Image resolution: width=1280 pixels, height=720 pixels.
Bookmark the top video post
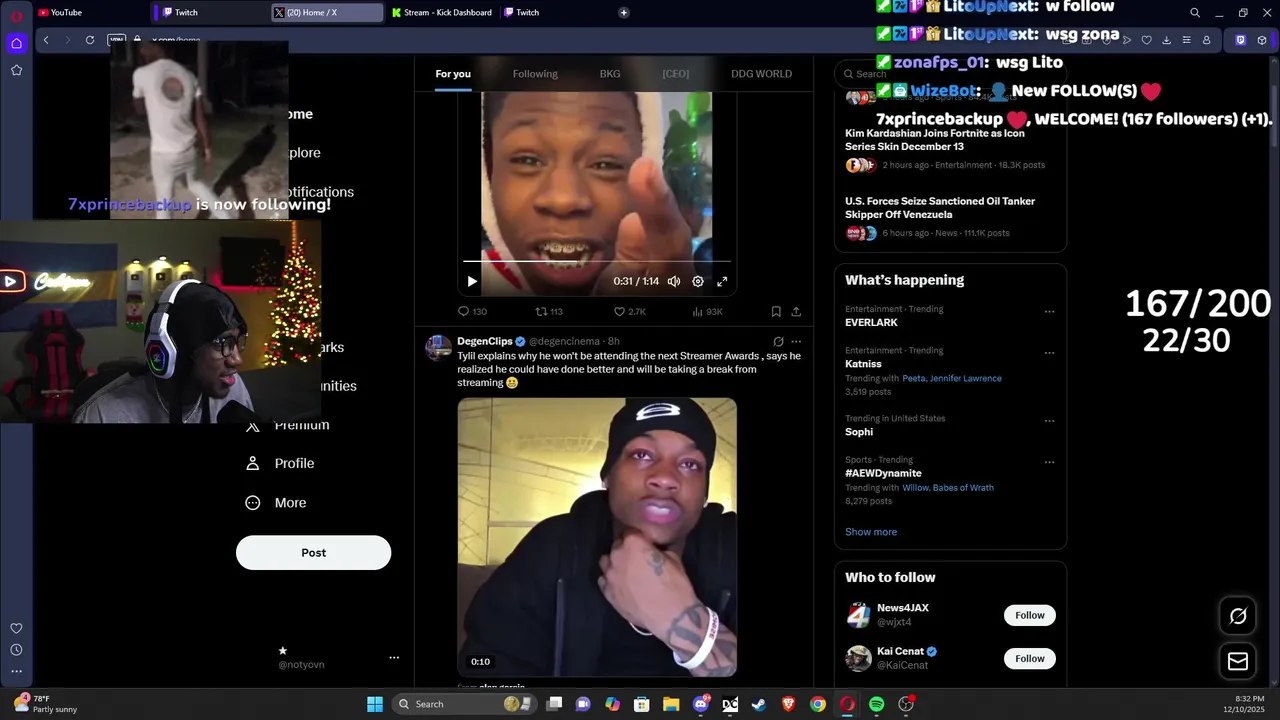776,311
